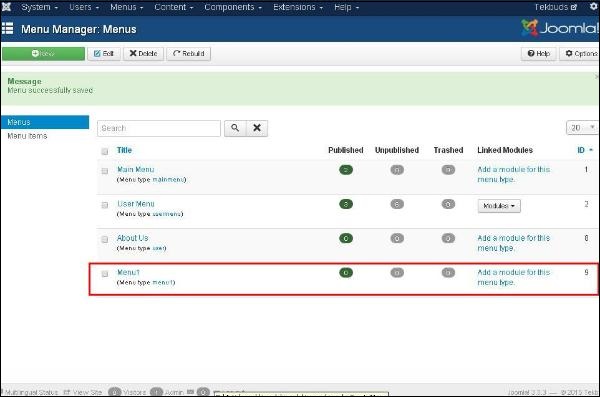
Task: Click View Site link in status bar
Action: click(x=83, y=392)
